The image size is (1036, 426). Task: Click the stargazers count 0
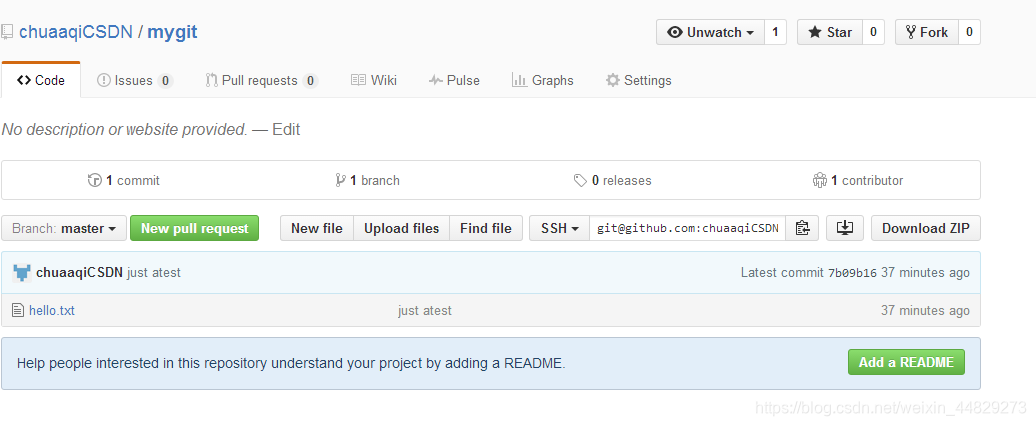coord(873,32)
